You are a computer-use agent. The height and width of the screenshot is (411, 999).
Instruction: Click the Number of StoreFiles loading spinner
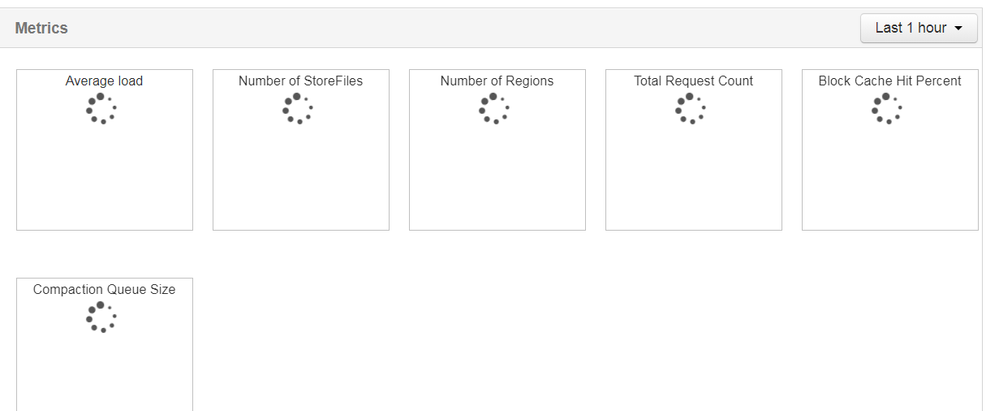pos(297,108)
